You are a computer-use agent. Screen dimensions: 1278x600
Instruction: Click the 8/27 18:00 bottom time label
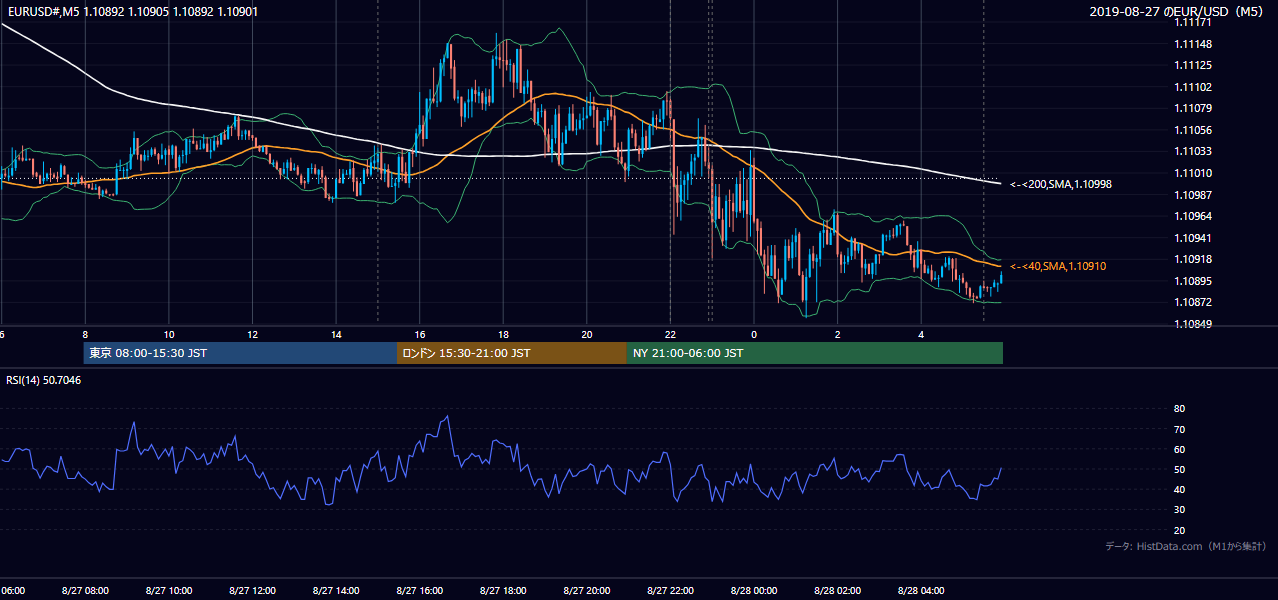pyautogui.click(x=503, y=590)
